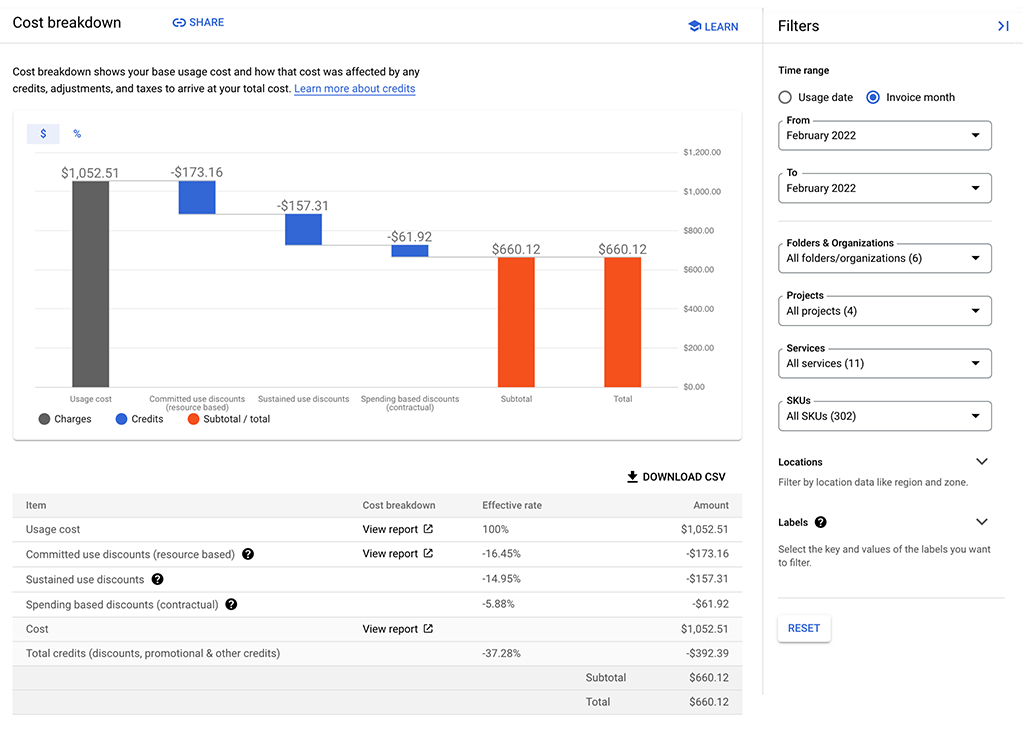Click the Effective rate column header
The image size is (1023, 750).
coord(512,505)
